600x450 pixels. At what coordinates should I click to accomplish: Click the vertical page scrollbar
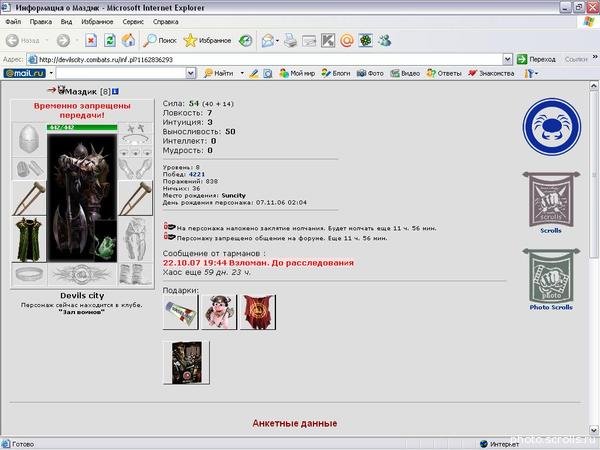593,250
